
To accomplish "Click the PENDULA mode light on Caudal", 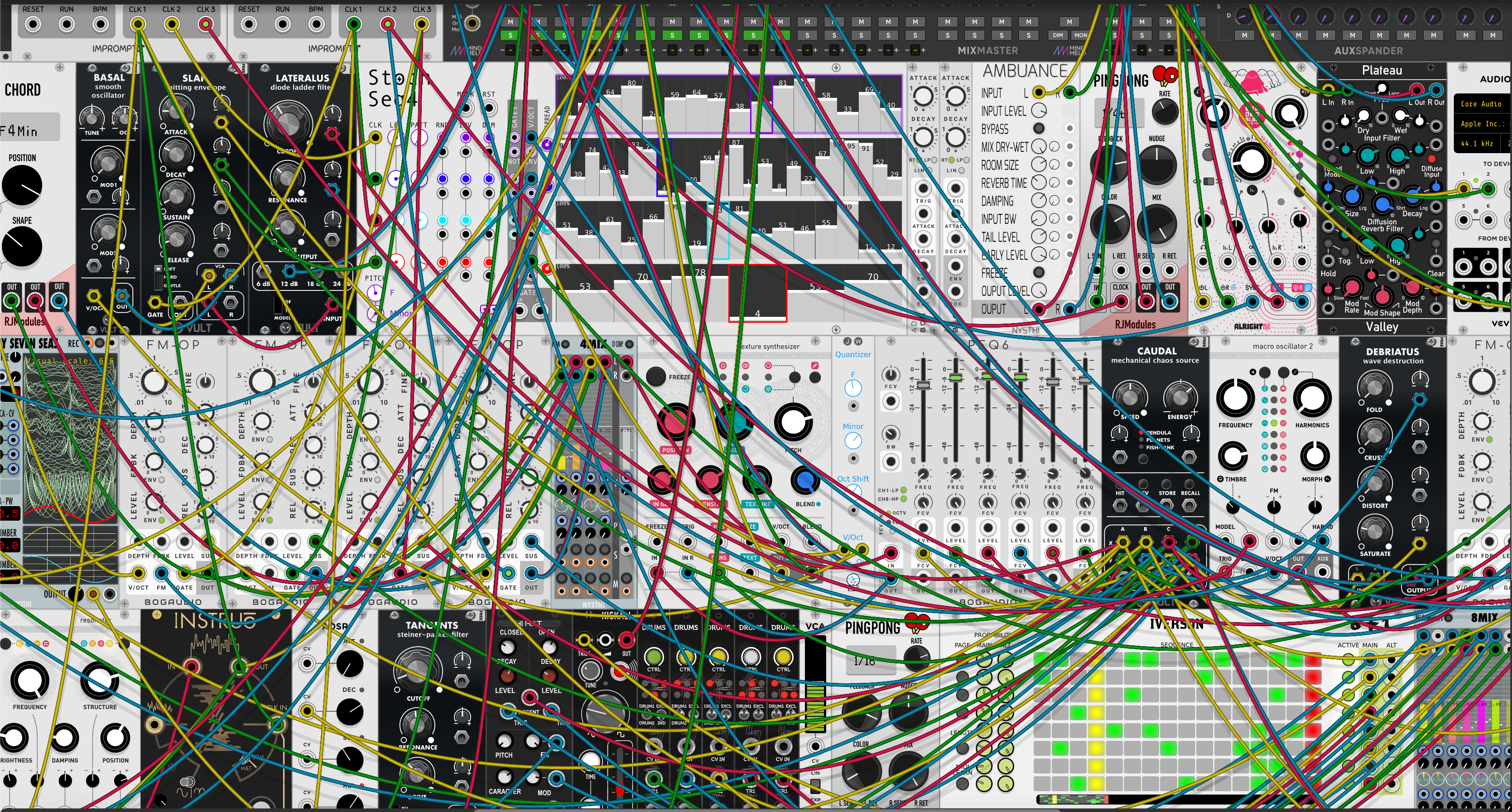I will (1141, 433).
